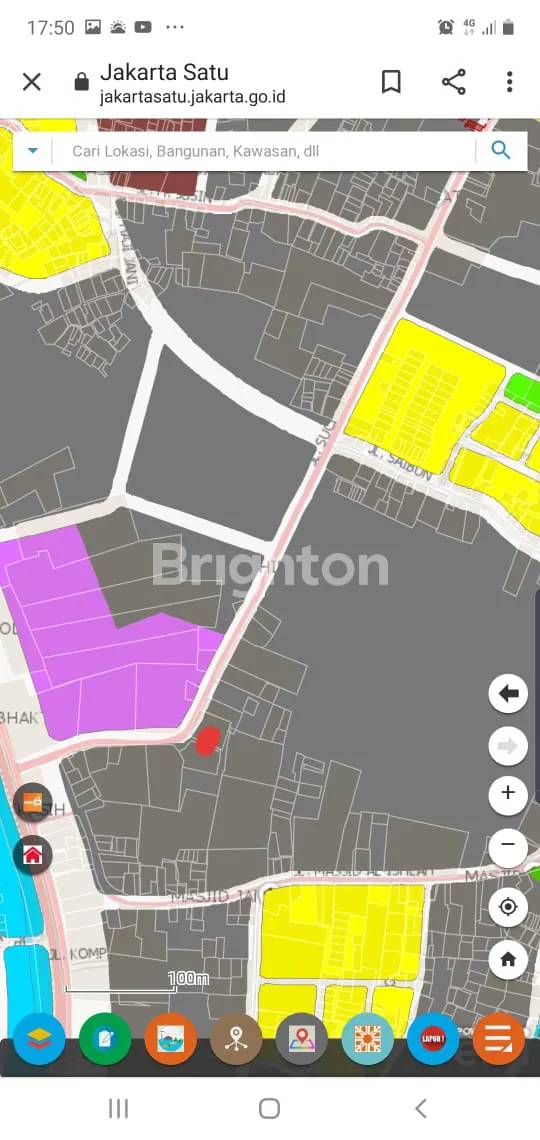Tap the orange lock icon on left edge
540x1140 pixels.
33,803
